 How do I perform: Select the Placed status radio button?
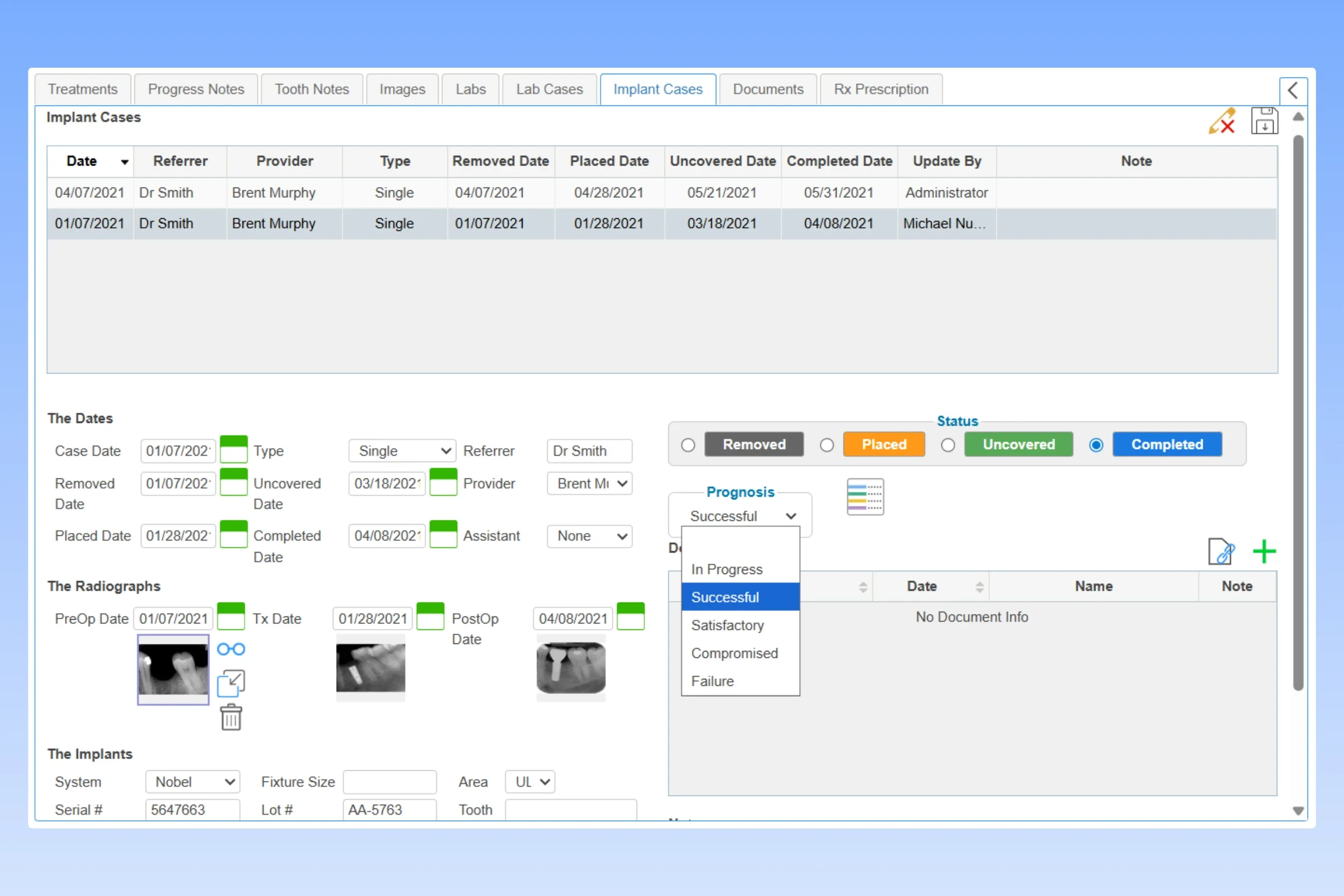coord(826,445)
